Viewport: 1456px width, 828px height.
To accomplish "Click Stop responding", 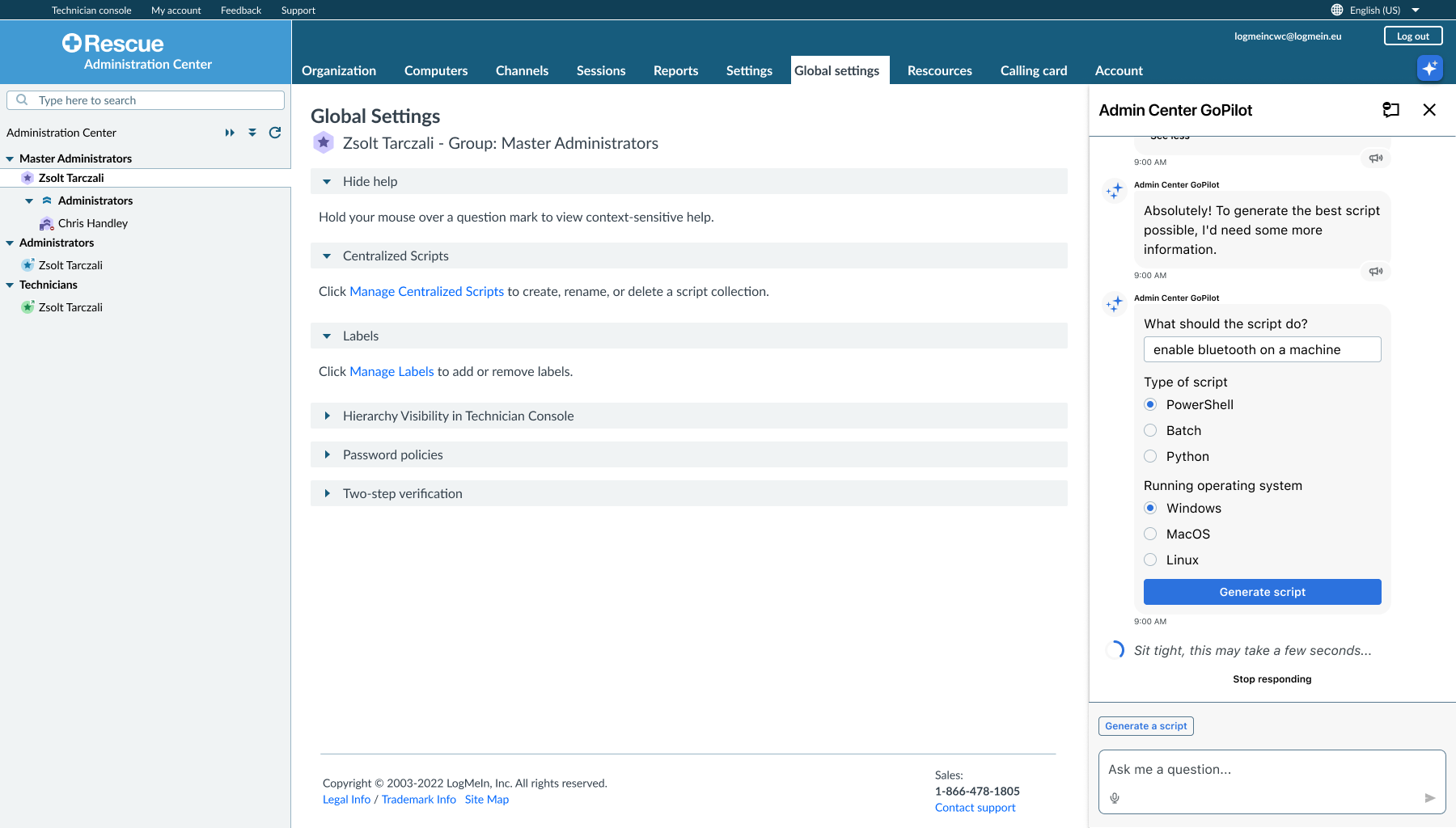I will [1272, 679].
